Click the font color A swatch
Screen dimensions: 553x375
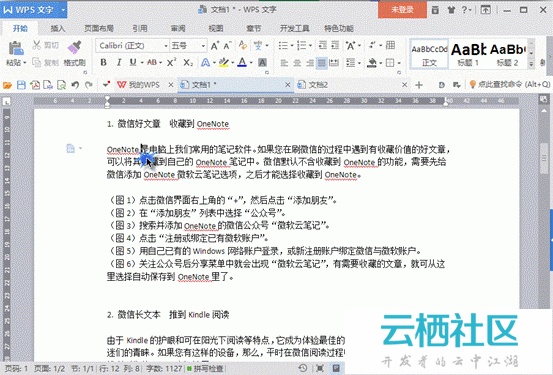(242, 63)
